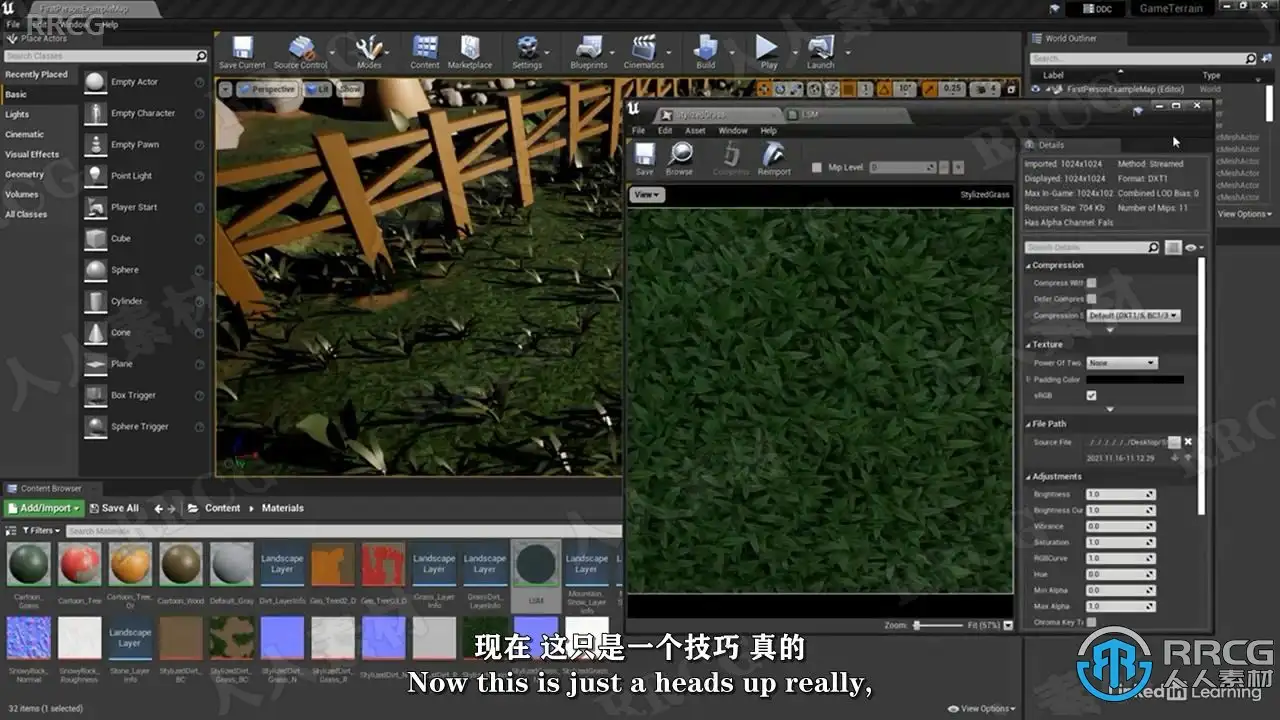Open the Modes toolbar button

[369, 53]
